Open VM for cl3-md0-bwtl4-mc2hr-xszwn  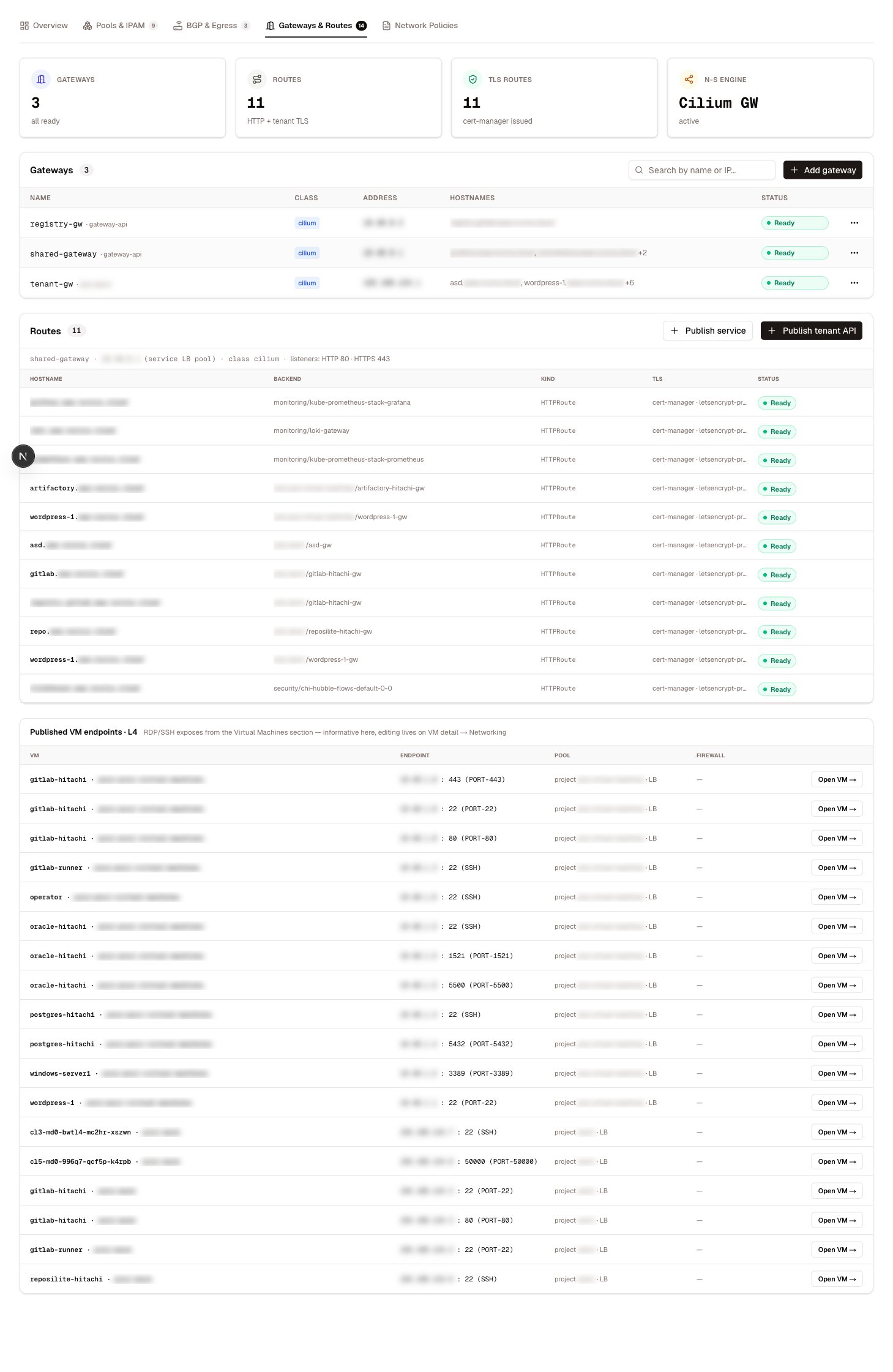point(837,1132)
